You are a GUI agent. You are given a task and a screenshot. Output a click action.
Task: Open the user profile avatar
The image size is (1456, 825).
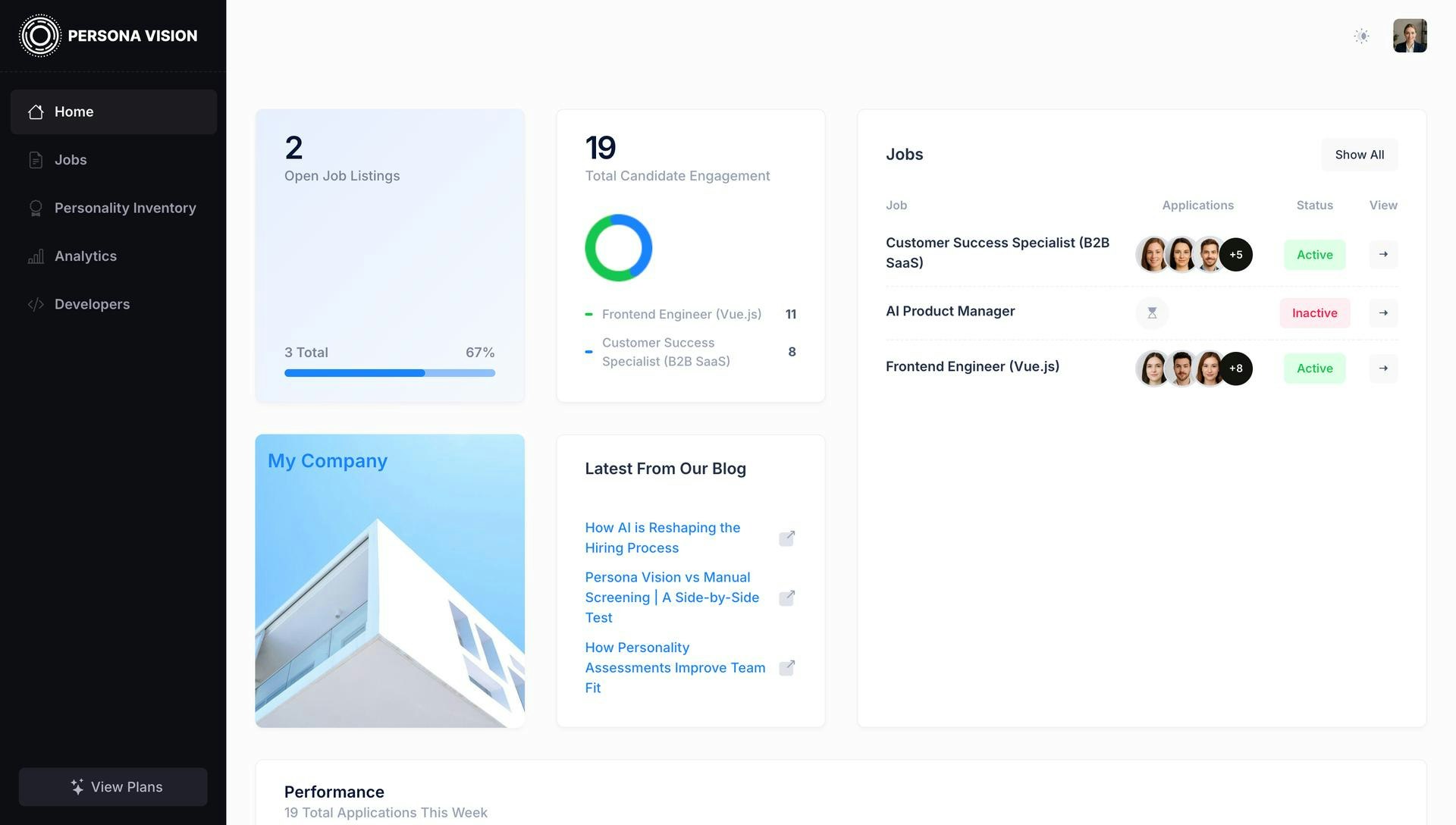click(x=1410, y=36)
